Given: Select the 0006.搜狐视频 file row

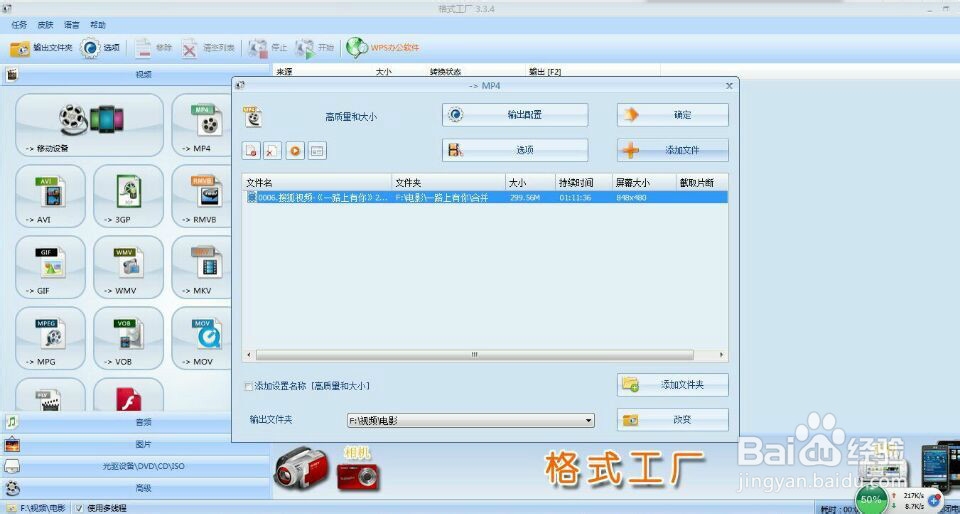Looking at the screenshot, I should point(486,197).
